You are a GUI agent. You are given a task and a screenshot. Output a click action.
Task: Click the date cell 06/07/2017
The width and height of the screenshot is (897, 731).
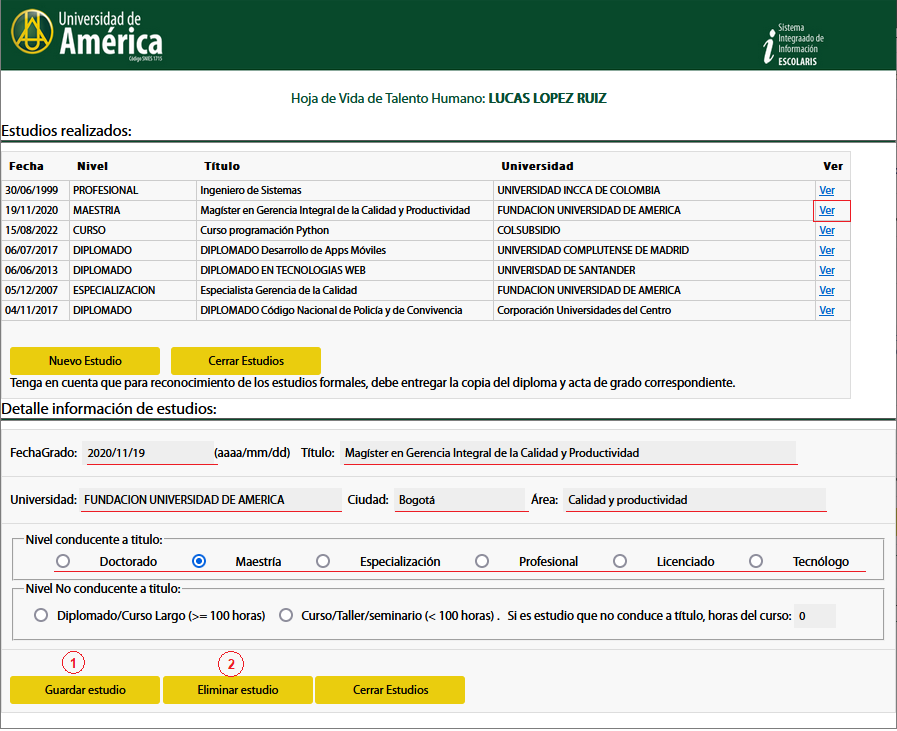[x=35, y=251]
